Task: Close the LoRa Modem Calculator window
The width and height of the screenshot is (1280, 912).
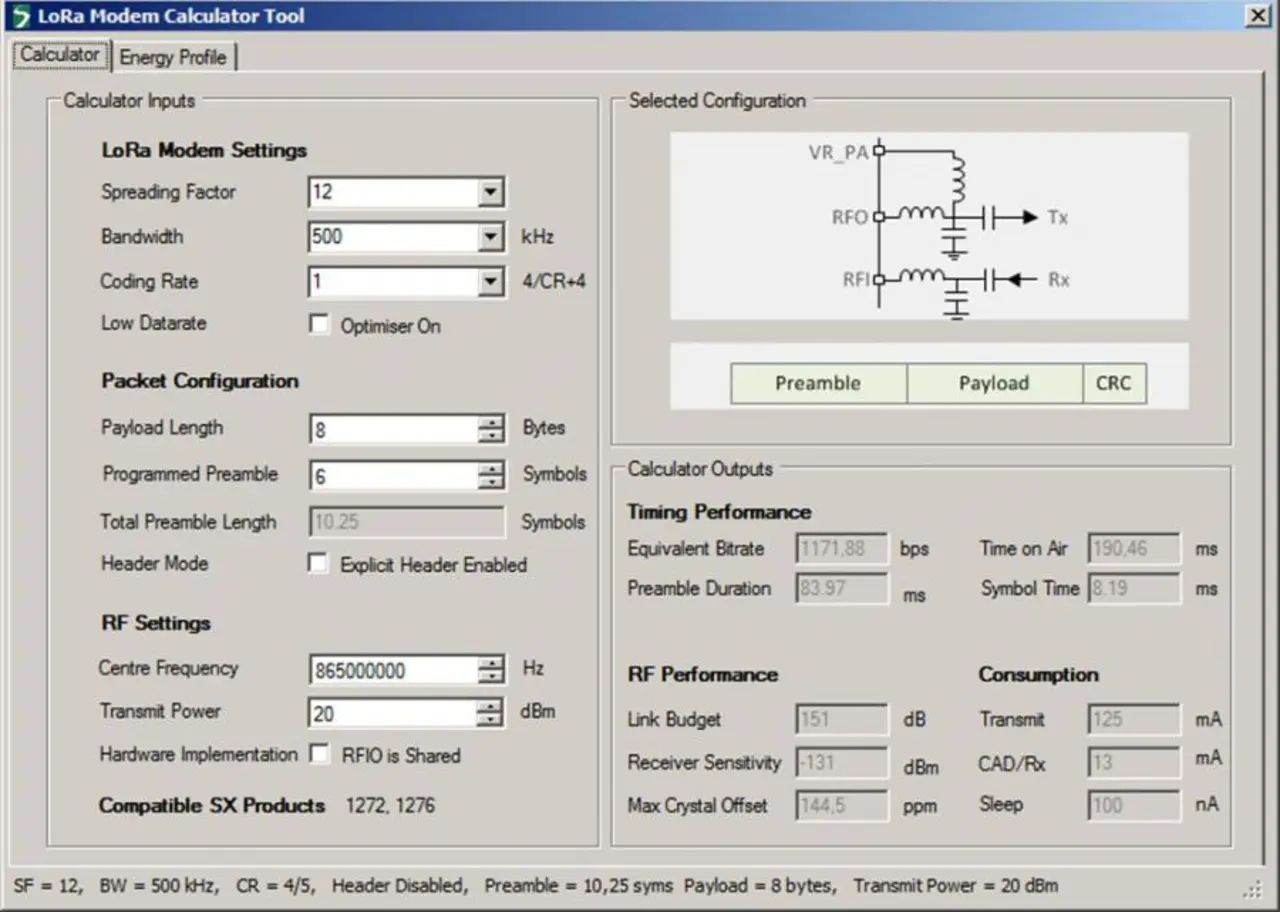Action: click(1257, 16)
